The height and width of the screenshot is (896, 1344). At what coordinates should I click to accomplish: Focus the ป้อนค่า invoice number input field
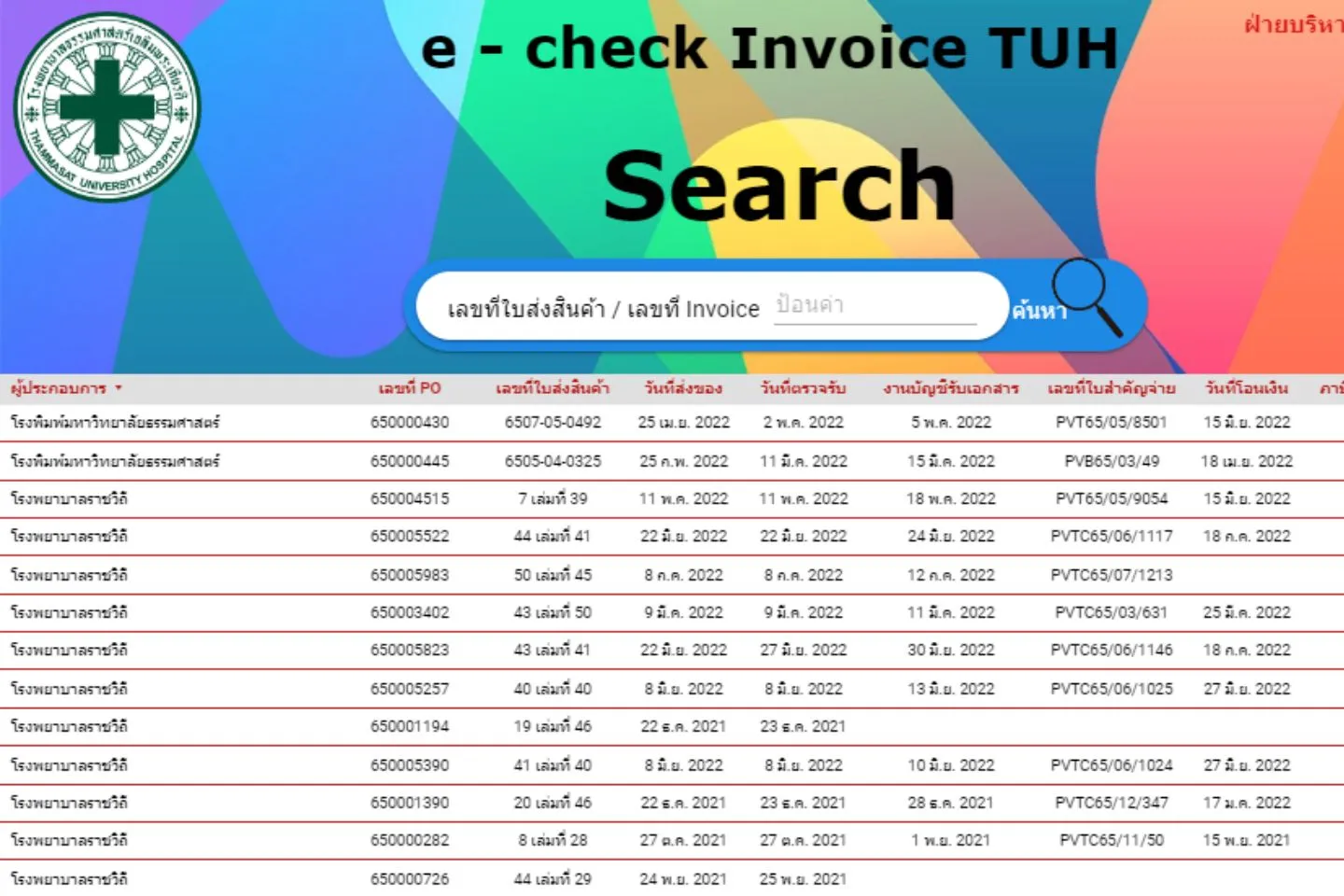coord(875,306)
